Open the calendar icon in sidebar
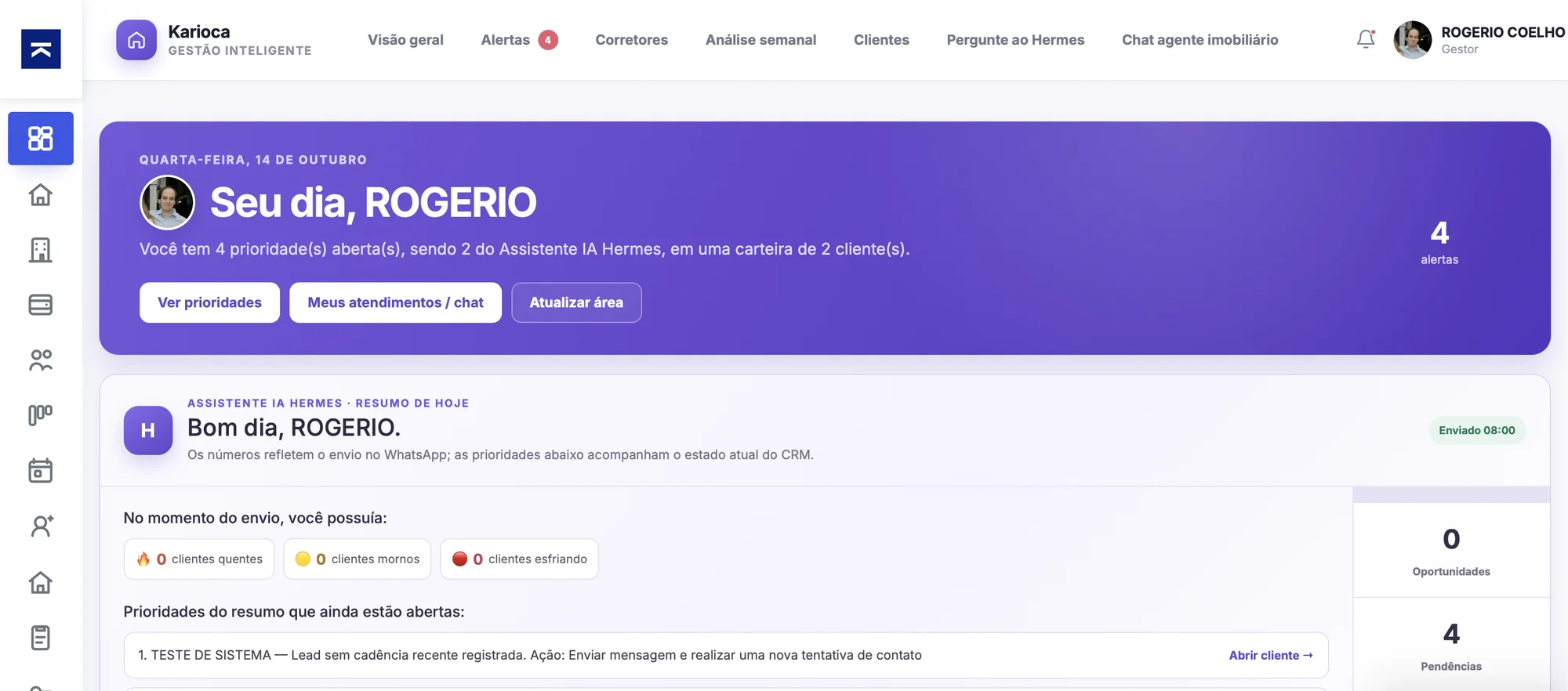Viewport: 1568px width, 691px height. 41,471
